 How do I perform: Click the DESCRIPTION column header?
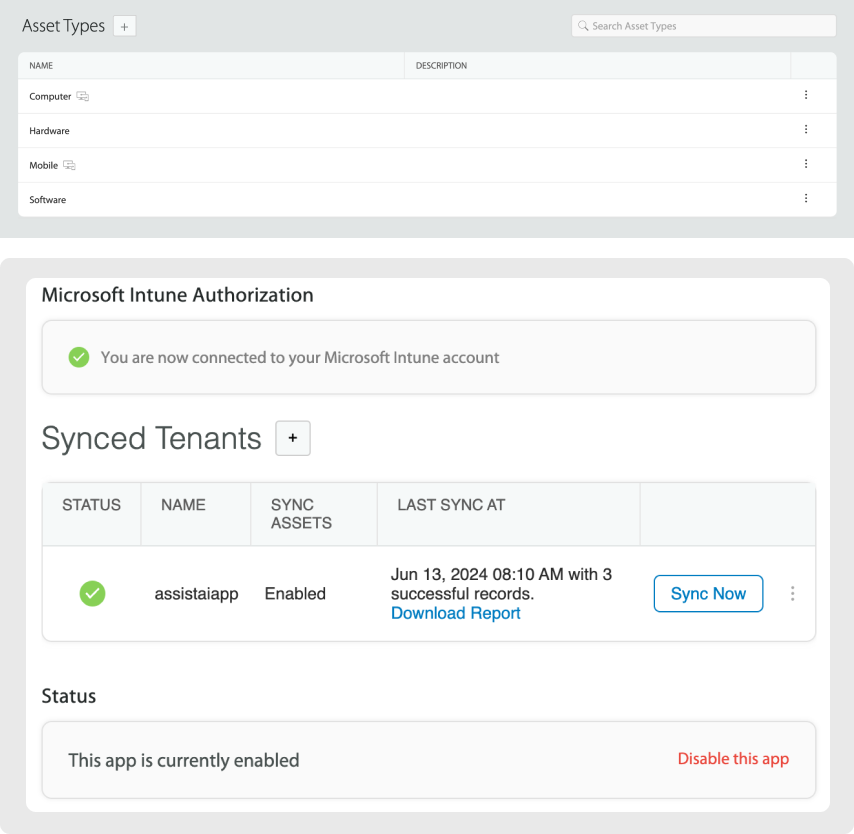tap(441, 65)
